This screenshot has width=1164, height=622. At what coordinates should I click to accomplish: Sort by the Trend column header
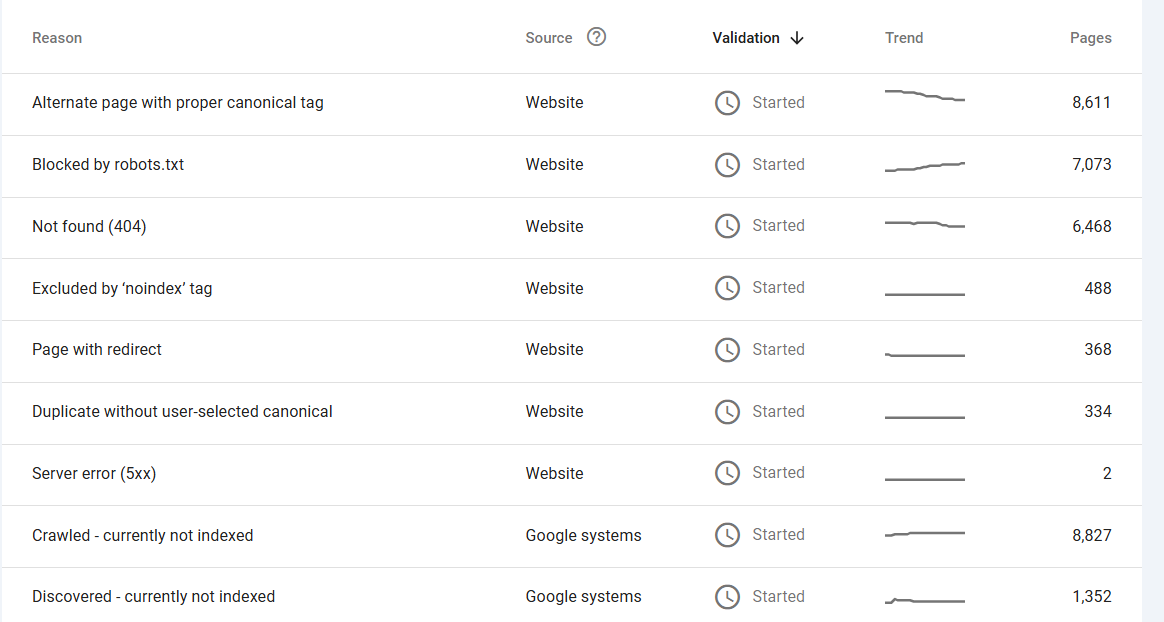903,38
